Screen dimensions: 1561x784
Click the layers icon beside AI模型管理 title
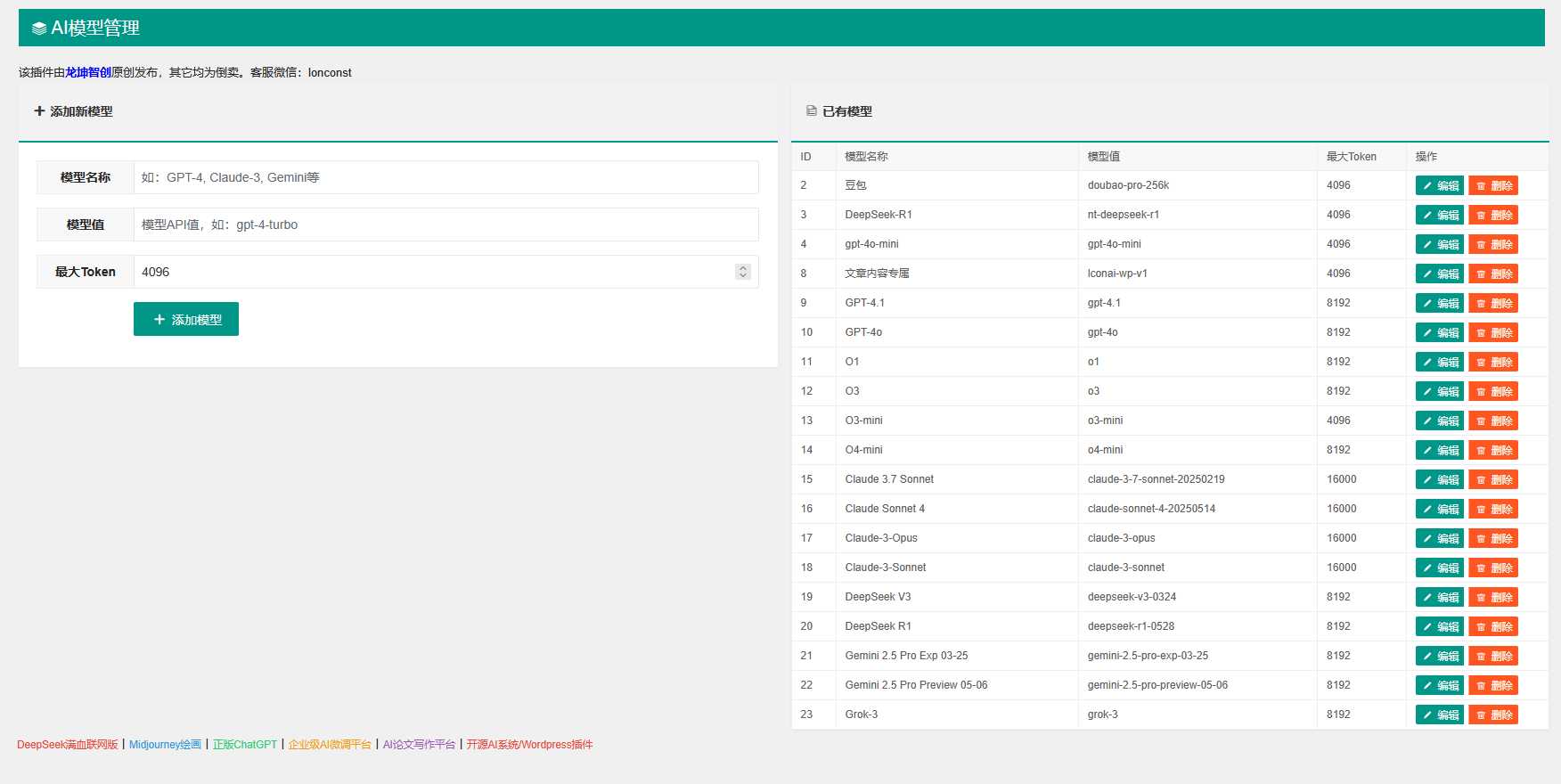(x=39, y=29)
